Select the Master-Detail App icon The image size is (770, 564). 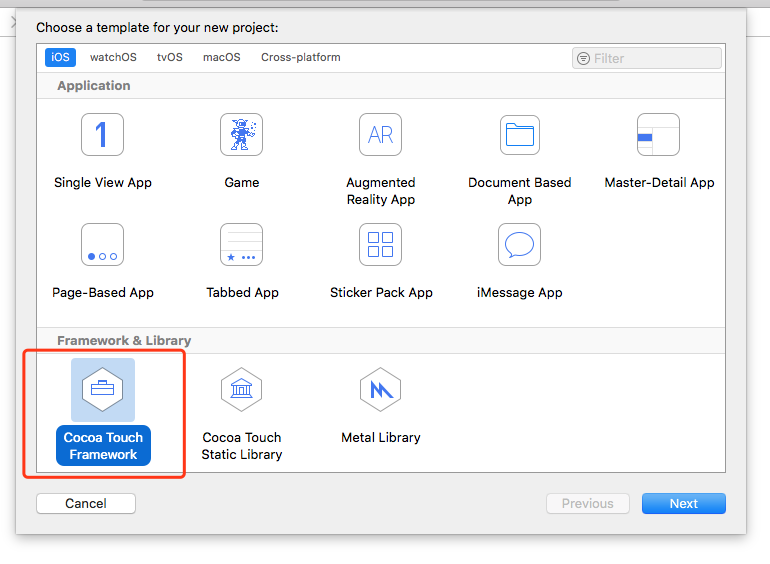pos(658,134)
